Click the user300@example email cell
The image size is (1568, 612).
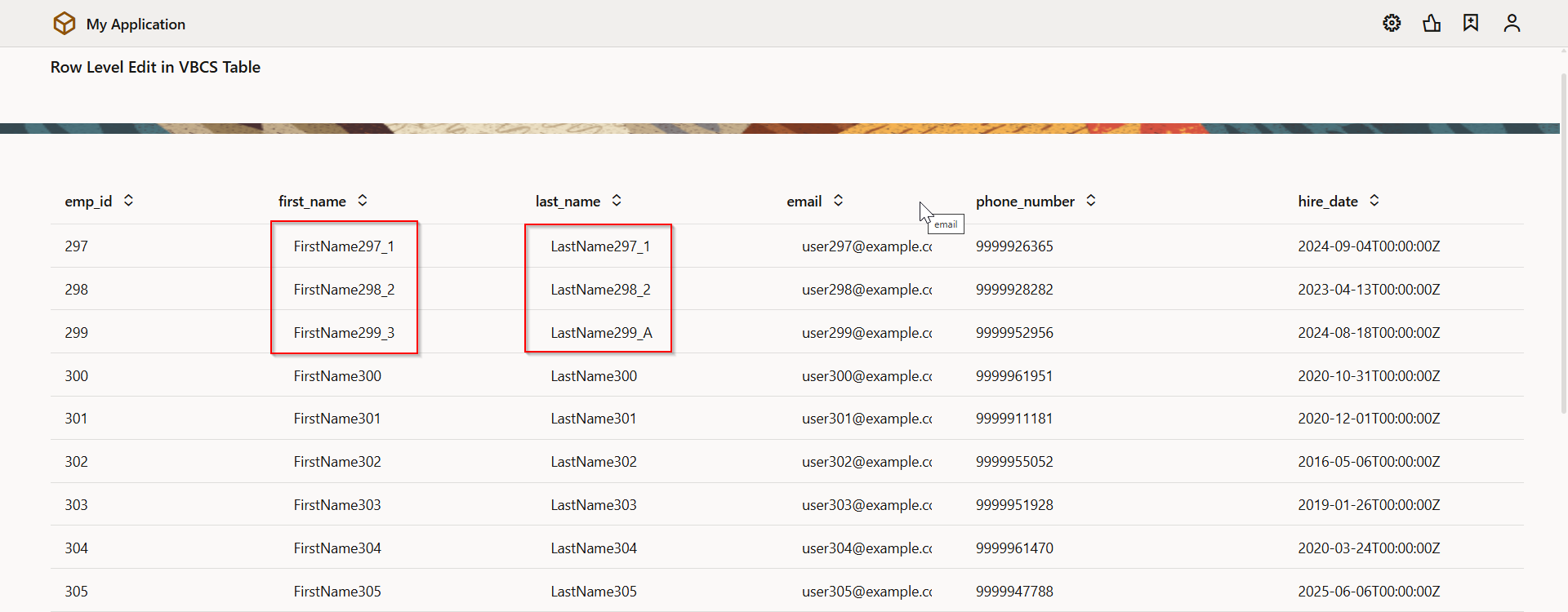[866, 376]
